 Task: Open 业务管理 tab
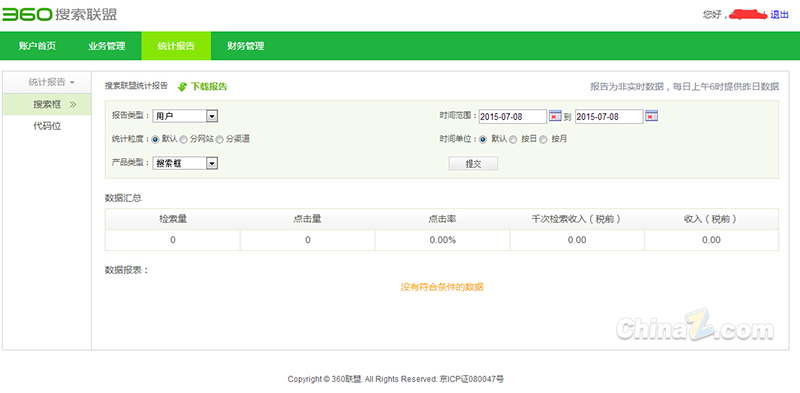point(107,46)
